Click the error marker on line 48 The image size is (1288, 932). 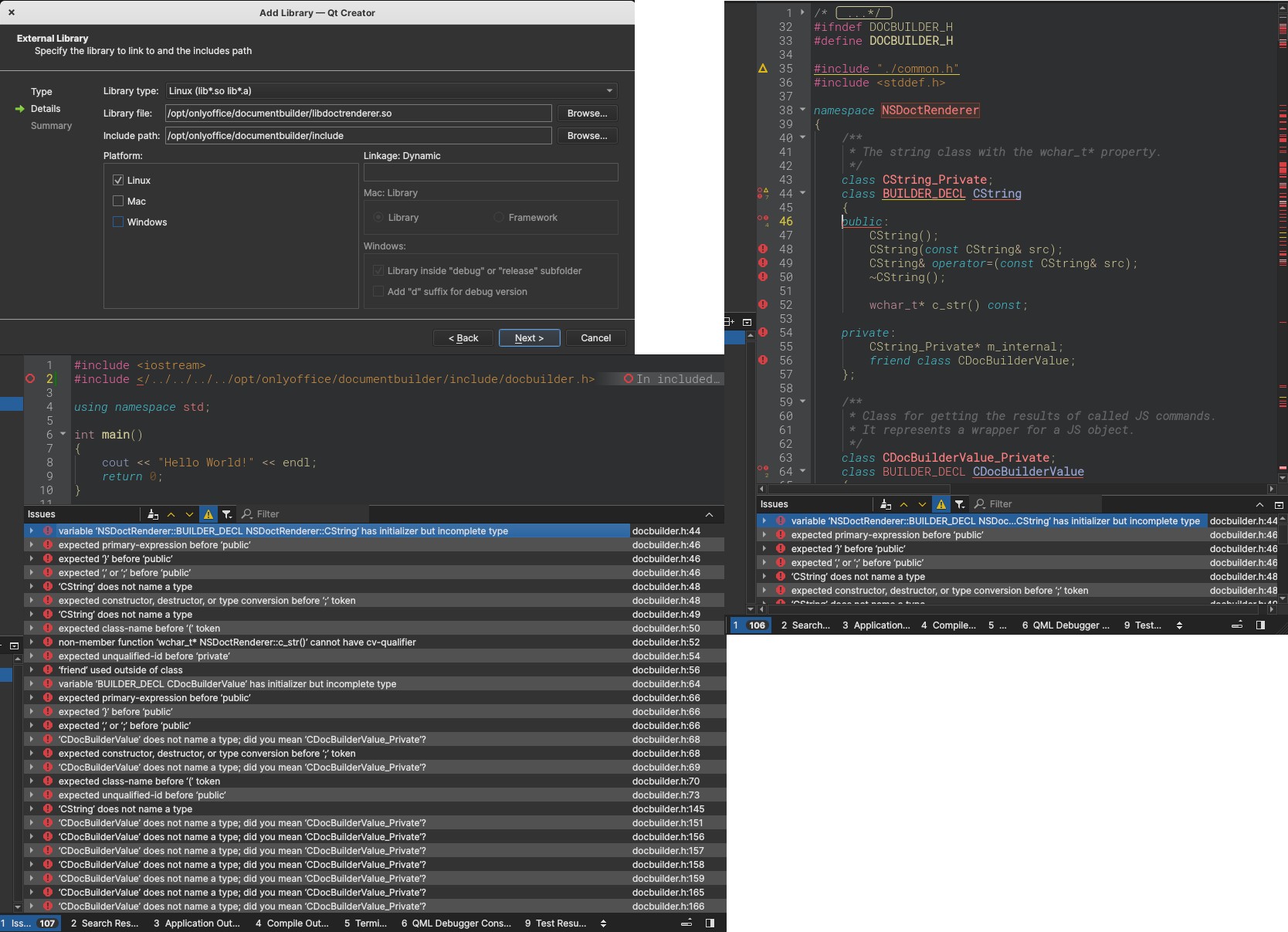pyautogui.click(x=763, y=249)
